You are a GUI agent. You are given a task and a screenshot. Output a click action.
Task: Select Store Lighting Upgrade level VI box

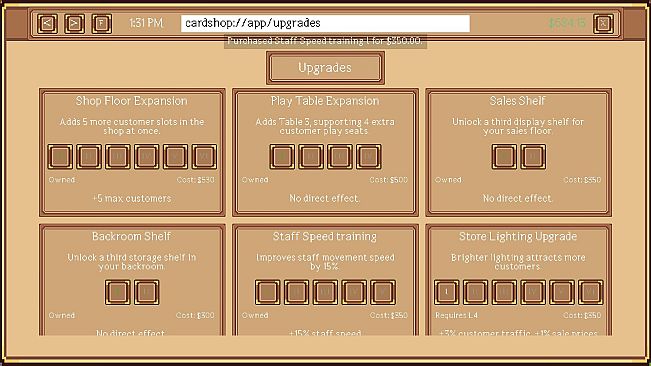tap(591, 292)
